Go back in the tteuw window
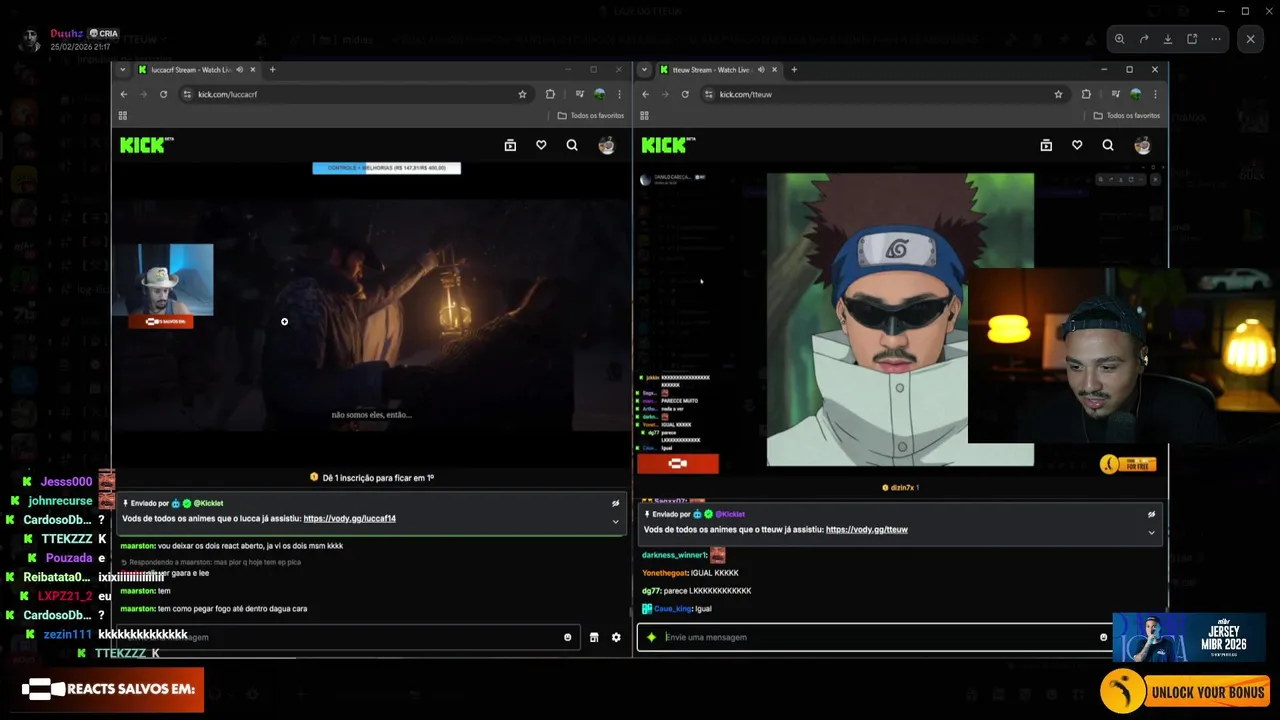This screenshot has height=720, width=1280. [646, 94]
